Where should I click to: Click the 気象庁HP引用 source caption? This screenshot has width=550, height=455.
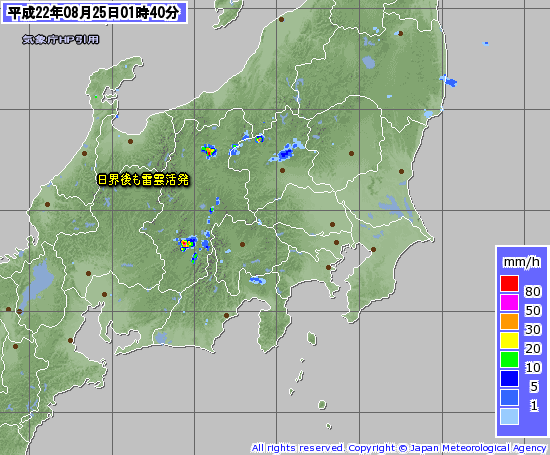[60, 39]
